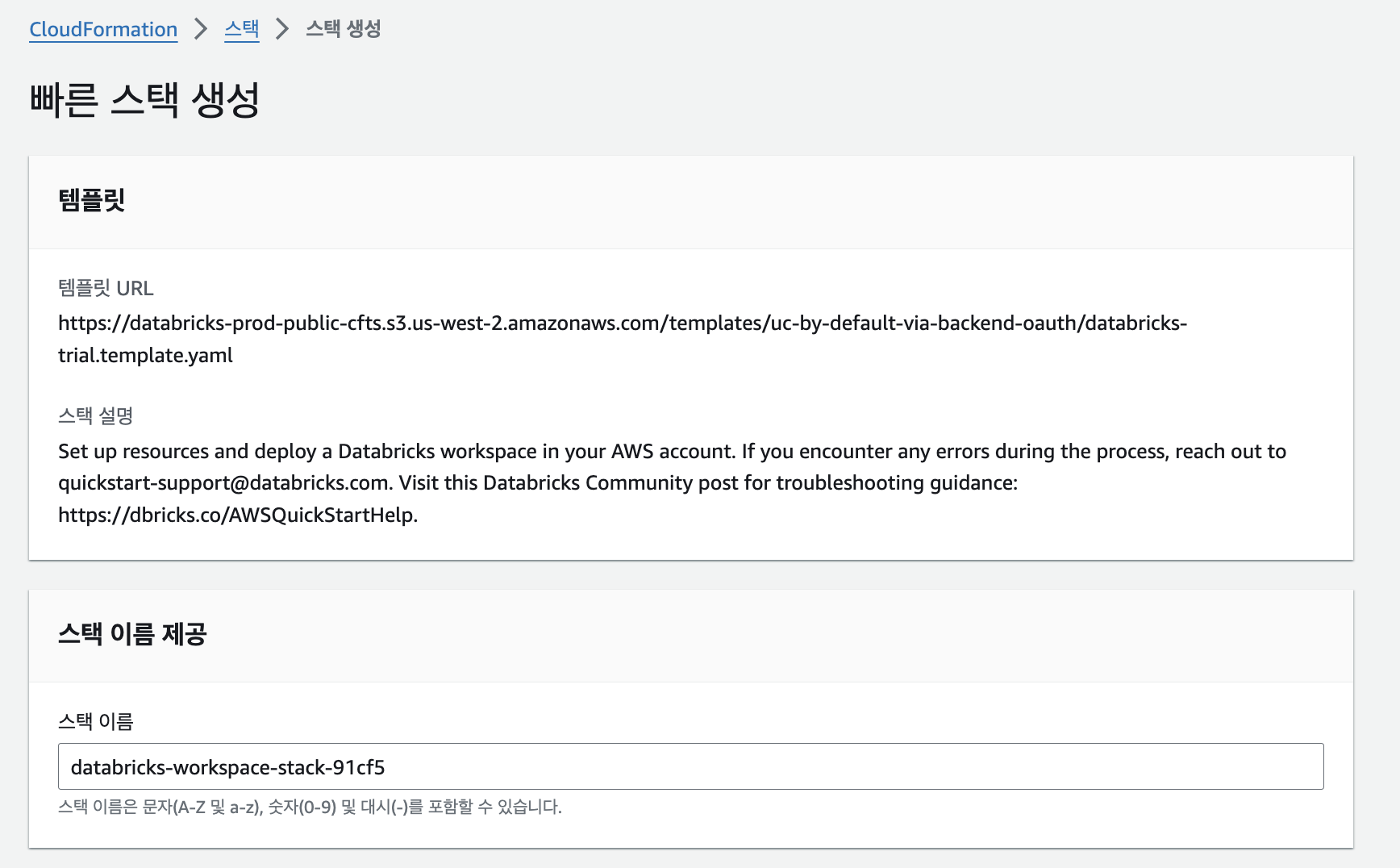Click the 빠른 스택 생성 page heading
This screenshot has width=1400, height=868.
pos(144,100)
